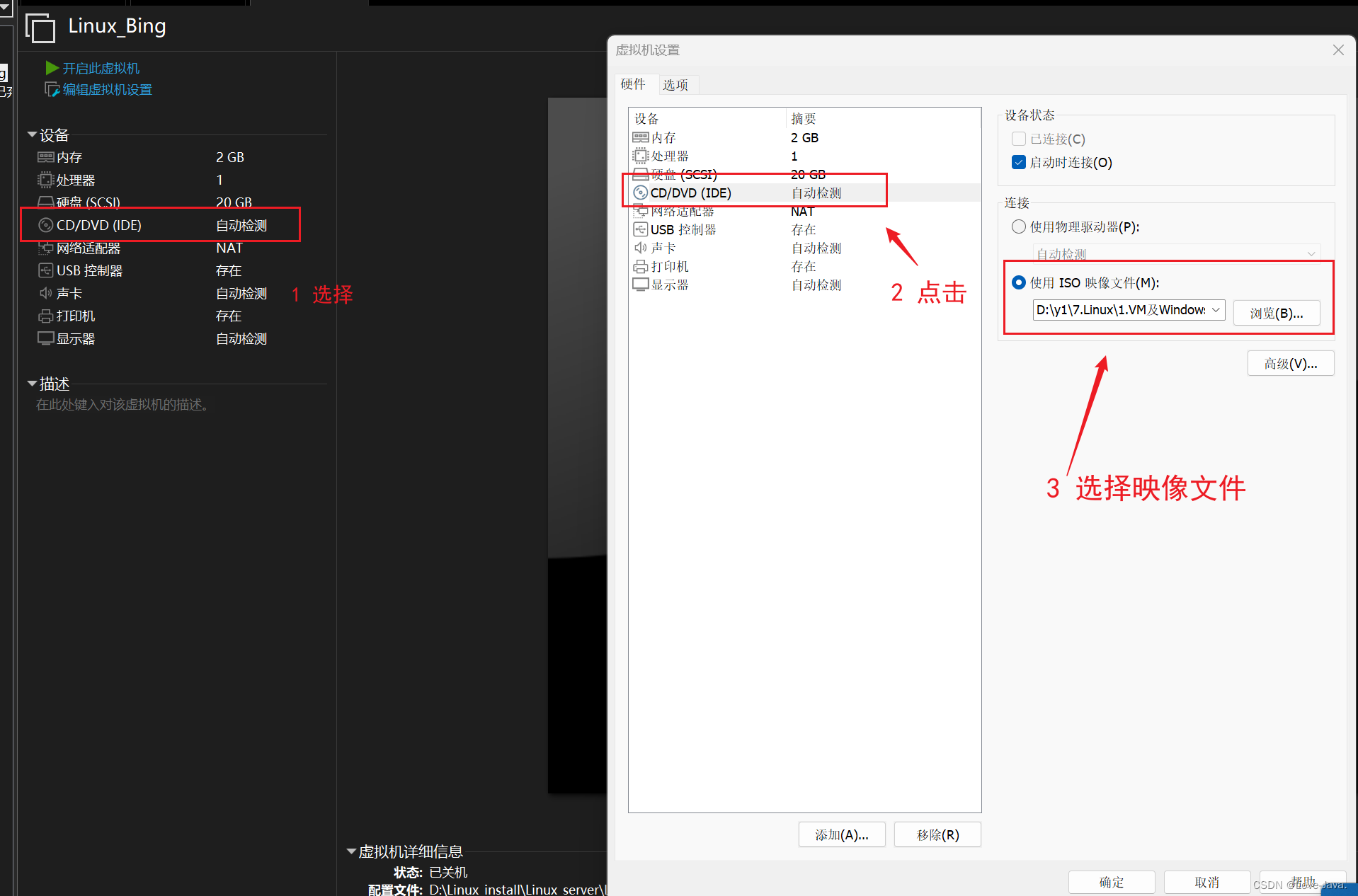Screen dimensions: 1358x896
Task: Click 打印机 entry in main window list
Action: coord(76,316)
